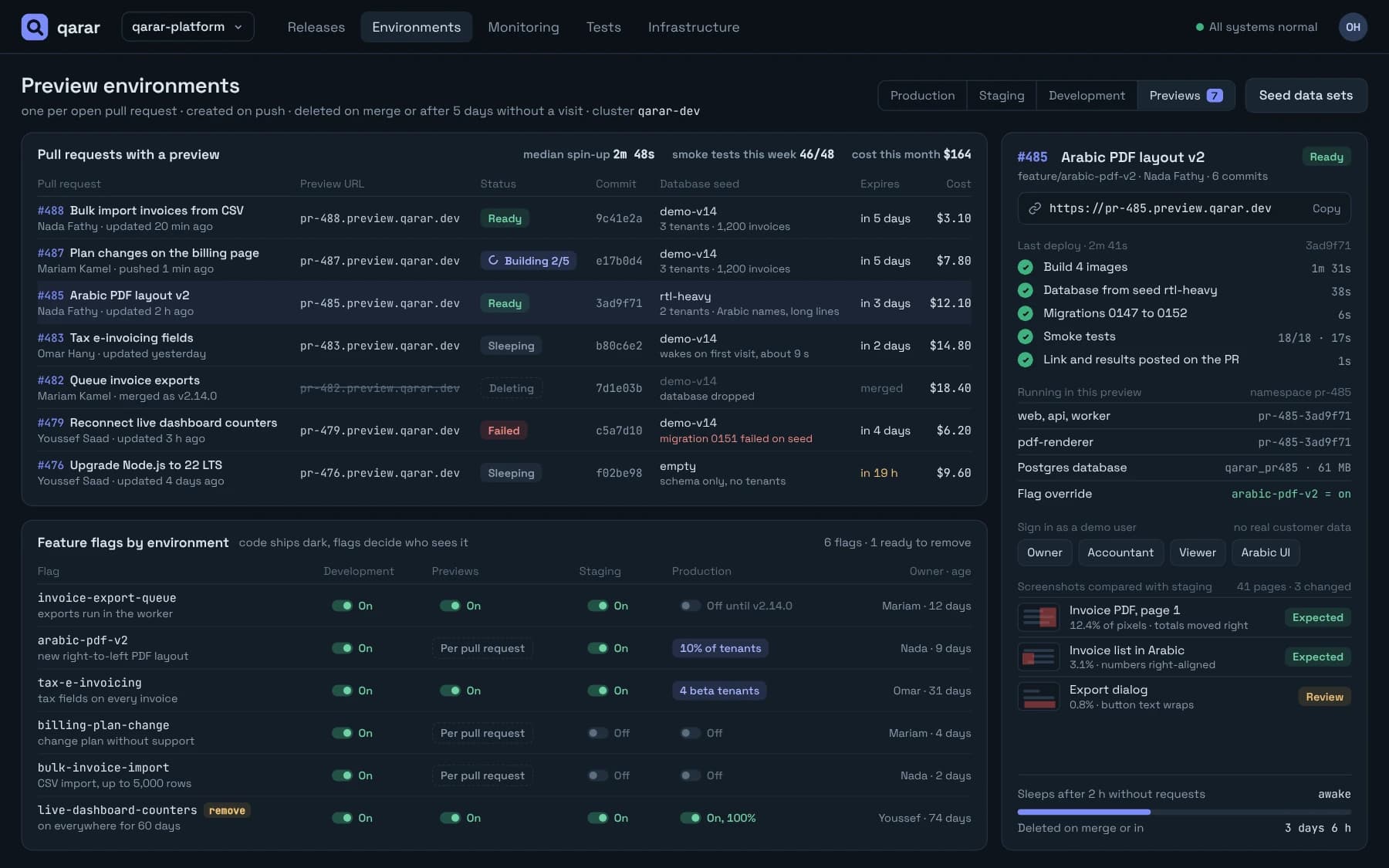Click the sleep countdown progress bar
The image size is (1389, 868).
pos(1184,812)
